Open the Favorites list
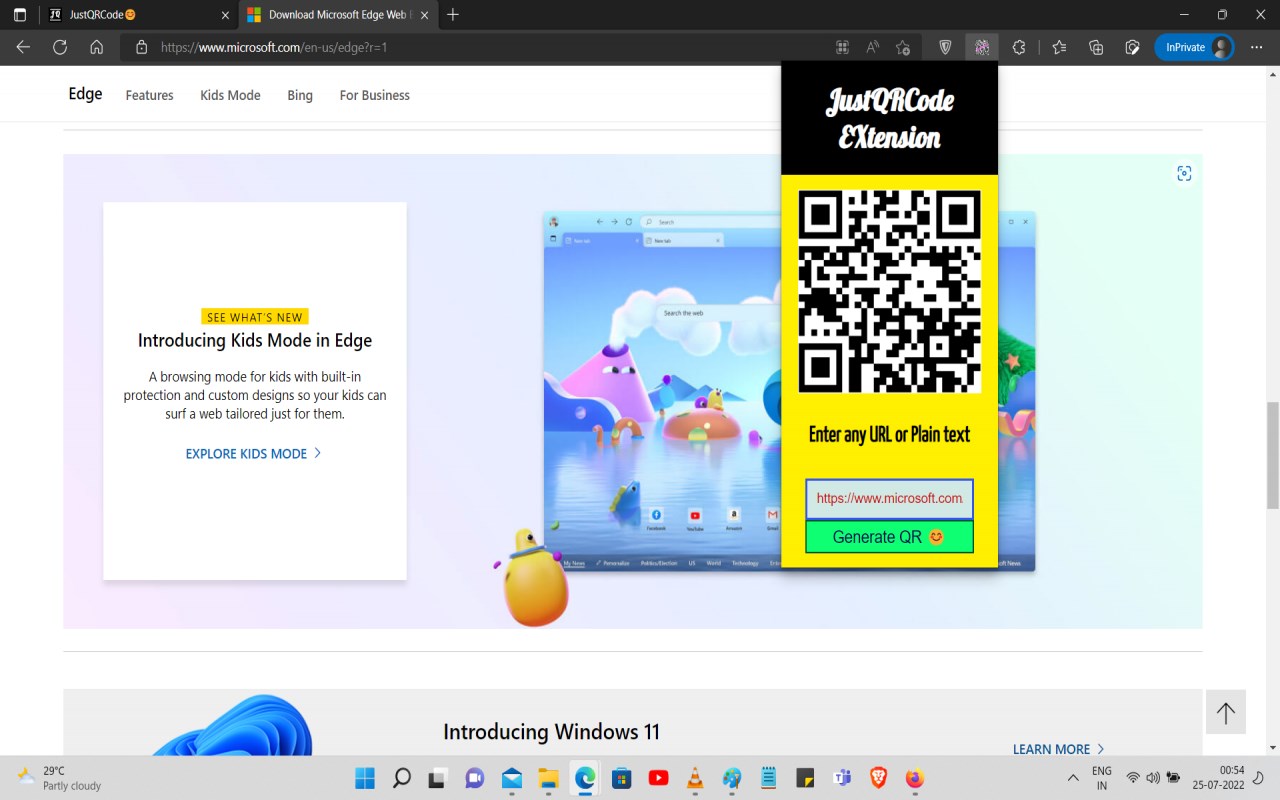The height and width of the screenshot is (800, 1280). pyautogui.click(x=1059, y=47)
